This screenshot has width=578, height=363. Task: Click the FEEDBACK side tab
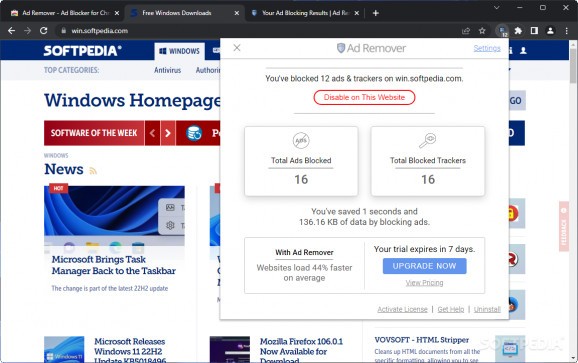[564, 226]
